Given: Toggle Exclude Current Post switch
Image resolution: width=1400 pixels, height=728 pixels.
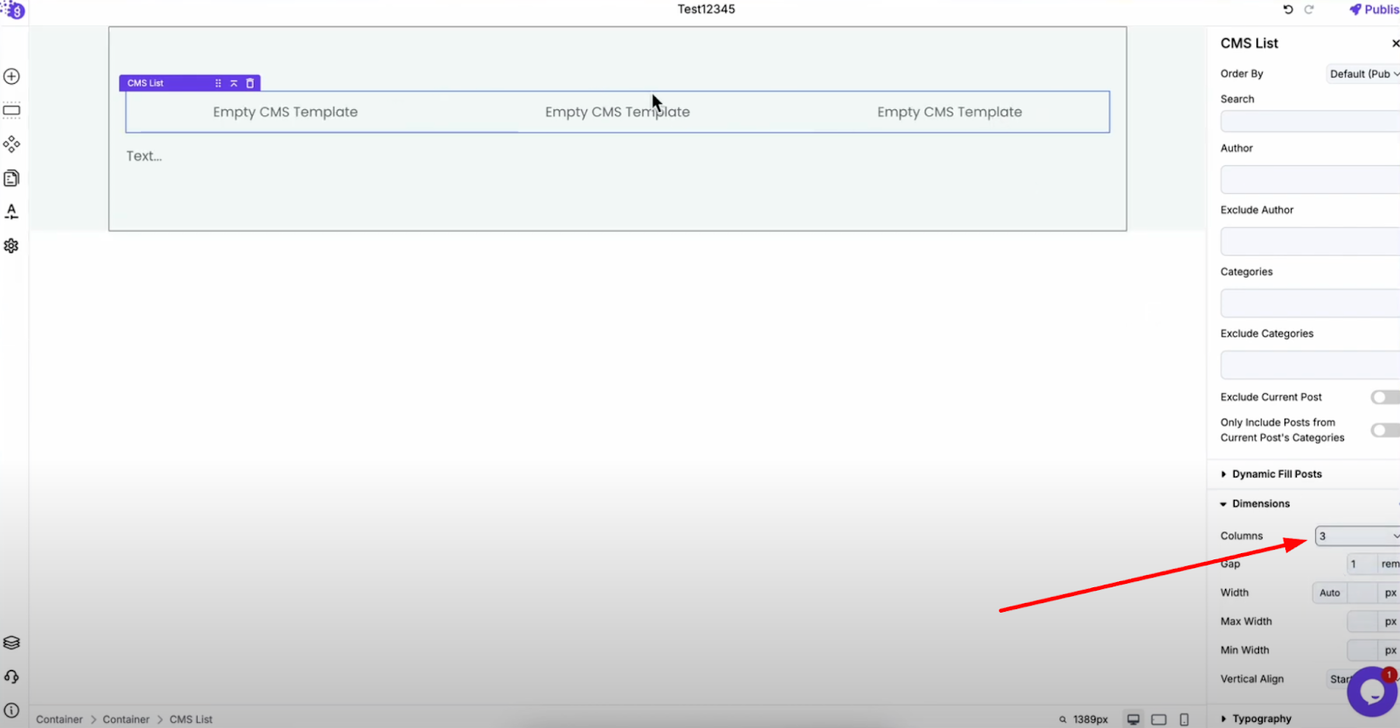Looking at the screenshot, I should point(1386,397).
